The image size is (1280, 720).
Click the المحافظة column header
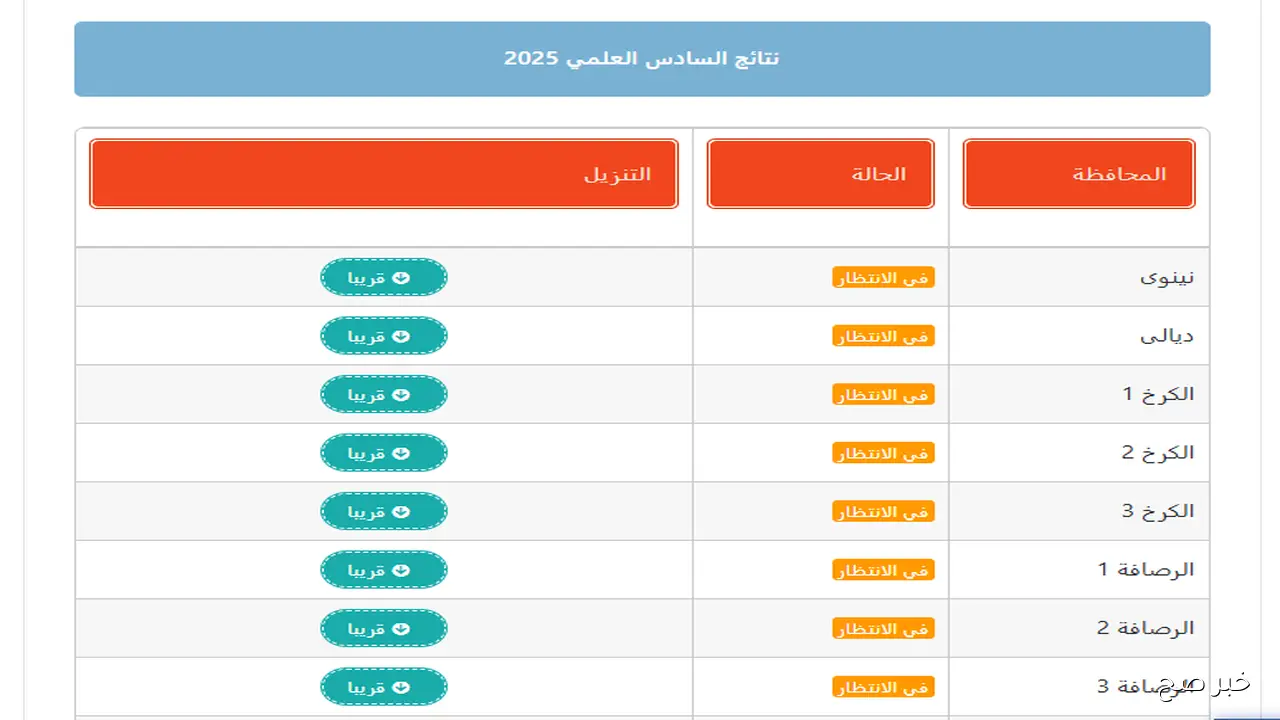(1078, 173)
